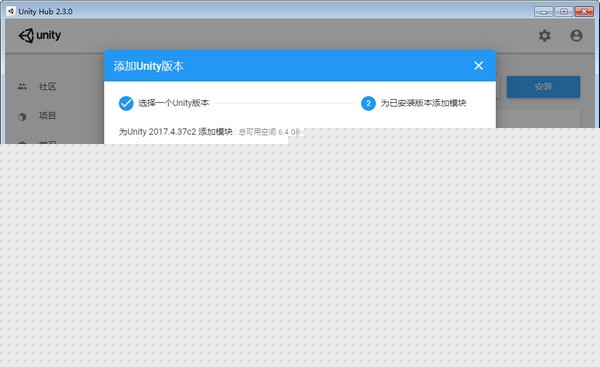Click the 添加Unity版本 dialog title
This screenshot has width=600, height=367.
[x=148, y=66]
